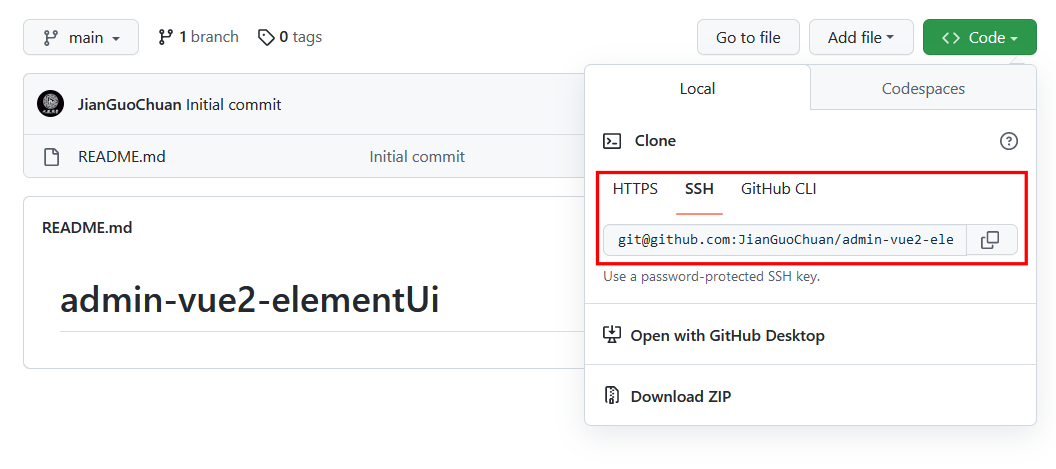
Task: Click the Go to file button
Action: point(748,37)
